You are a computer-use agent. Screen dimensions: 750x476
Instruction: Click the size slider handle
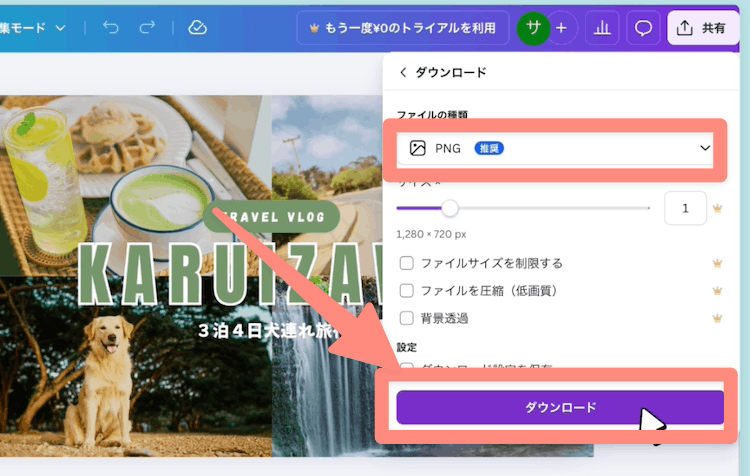(449, 208)
